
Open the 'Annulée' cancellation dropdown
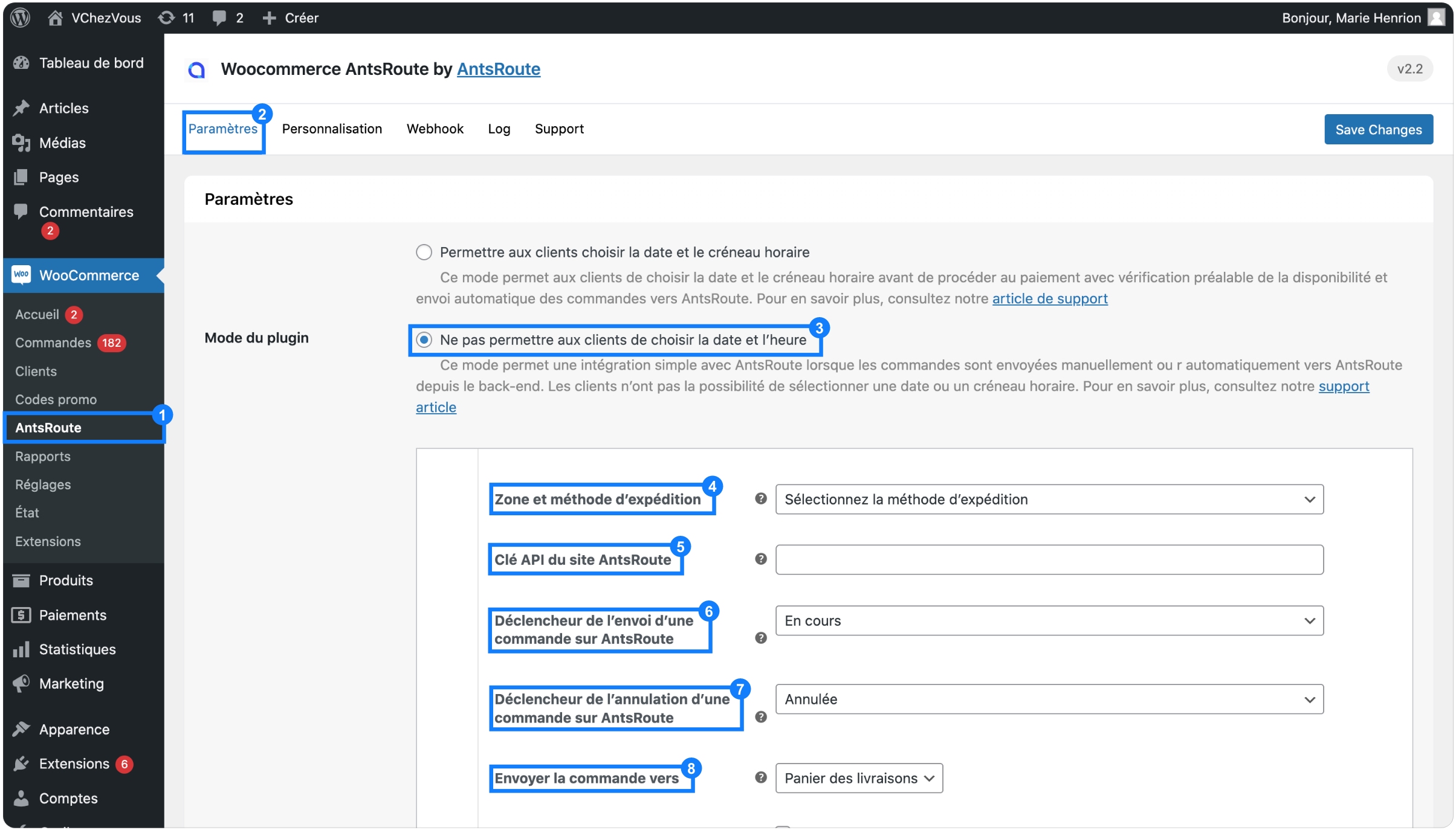tap(1049, 699)
